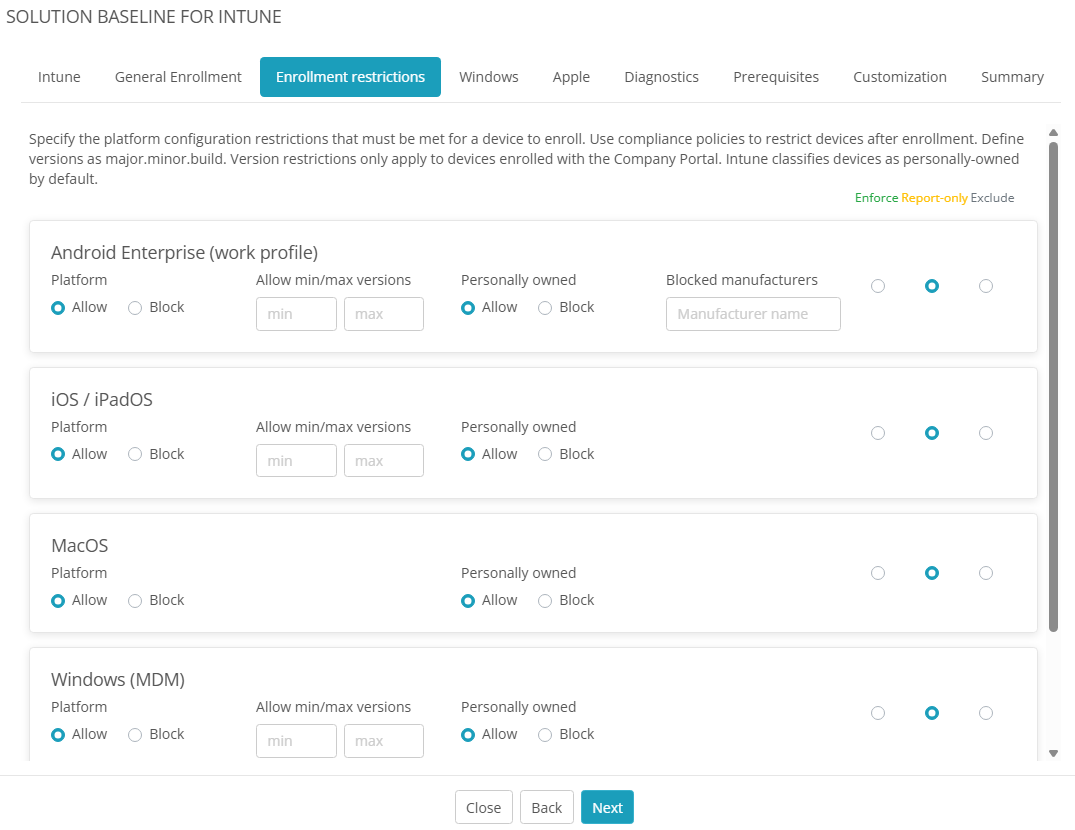
Task: Select Platform Block for iOS / iPadOS
Action: 135,454
